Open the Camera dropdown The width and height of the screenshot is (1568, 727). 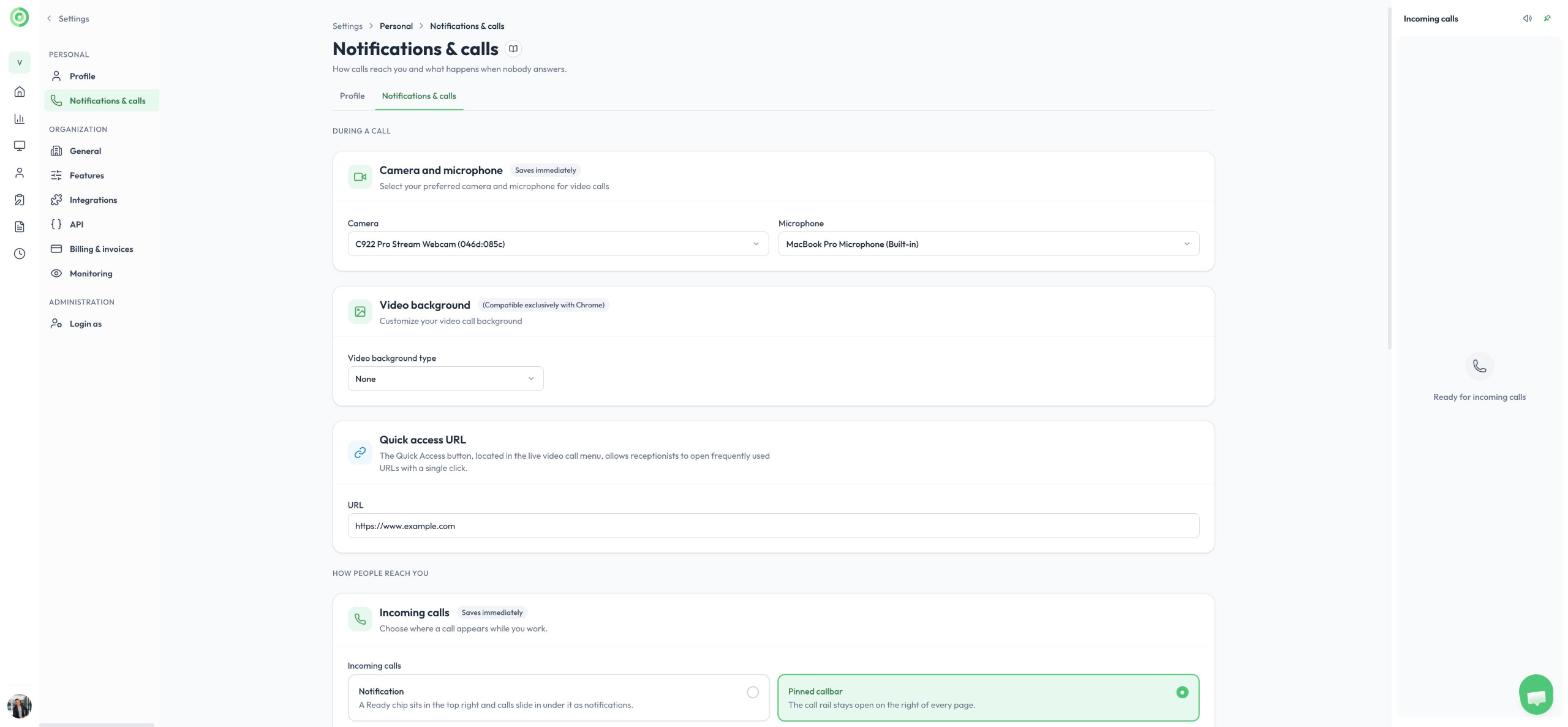[x=558, y=244]
